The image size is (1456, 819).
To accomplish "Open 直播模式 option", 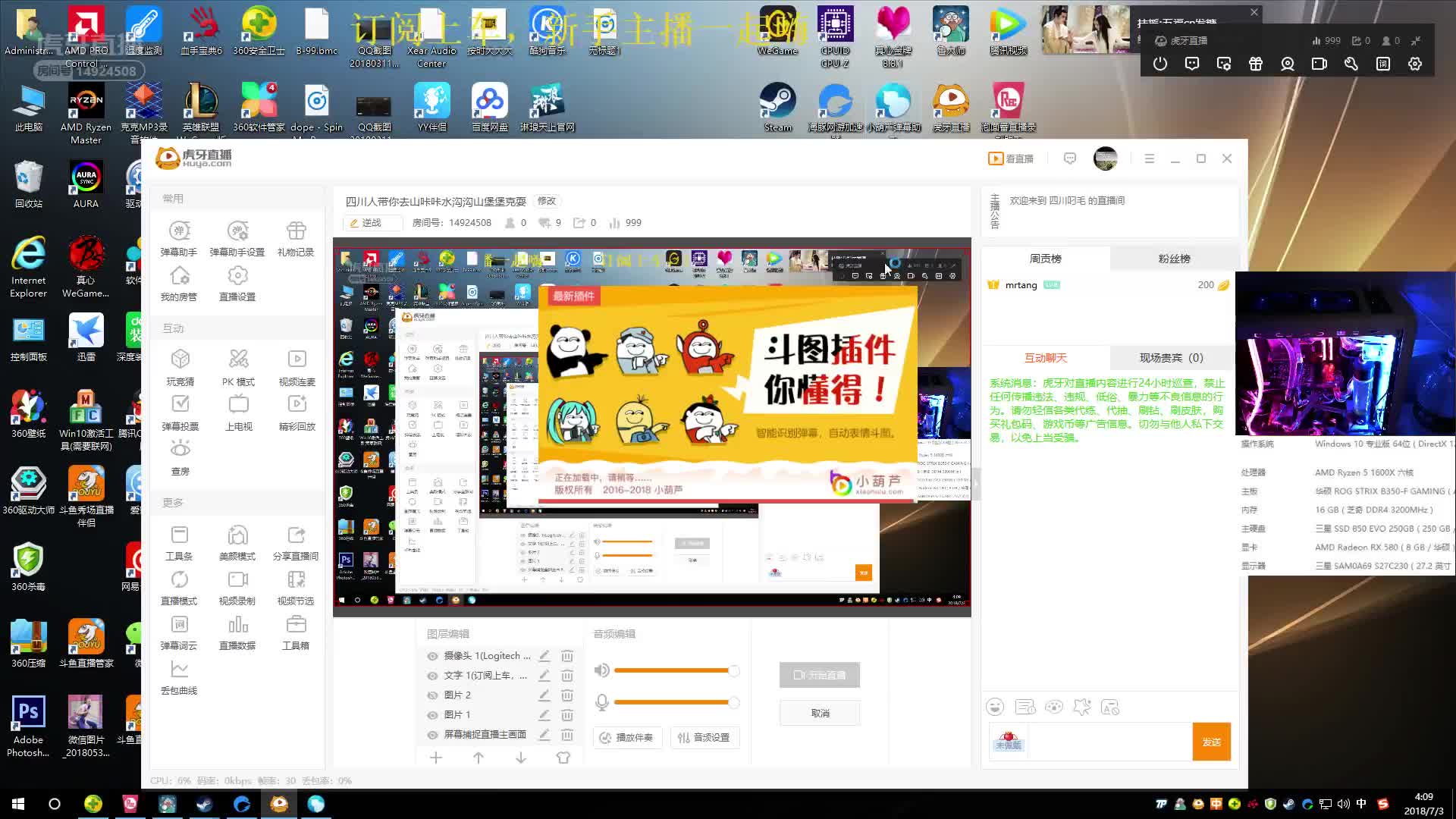I will pyautogui.click(x=179, y=588).
